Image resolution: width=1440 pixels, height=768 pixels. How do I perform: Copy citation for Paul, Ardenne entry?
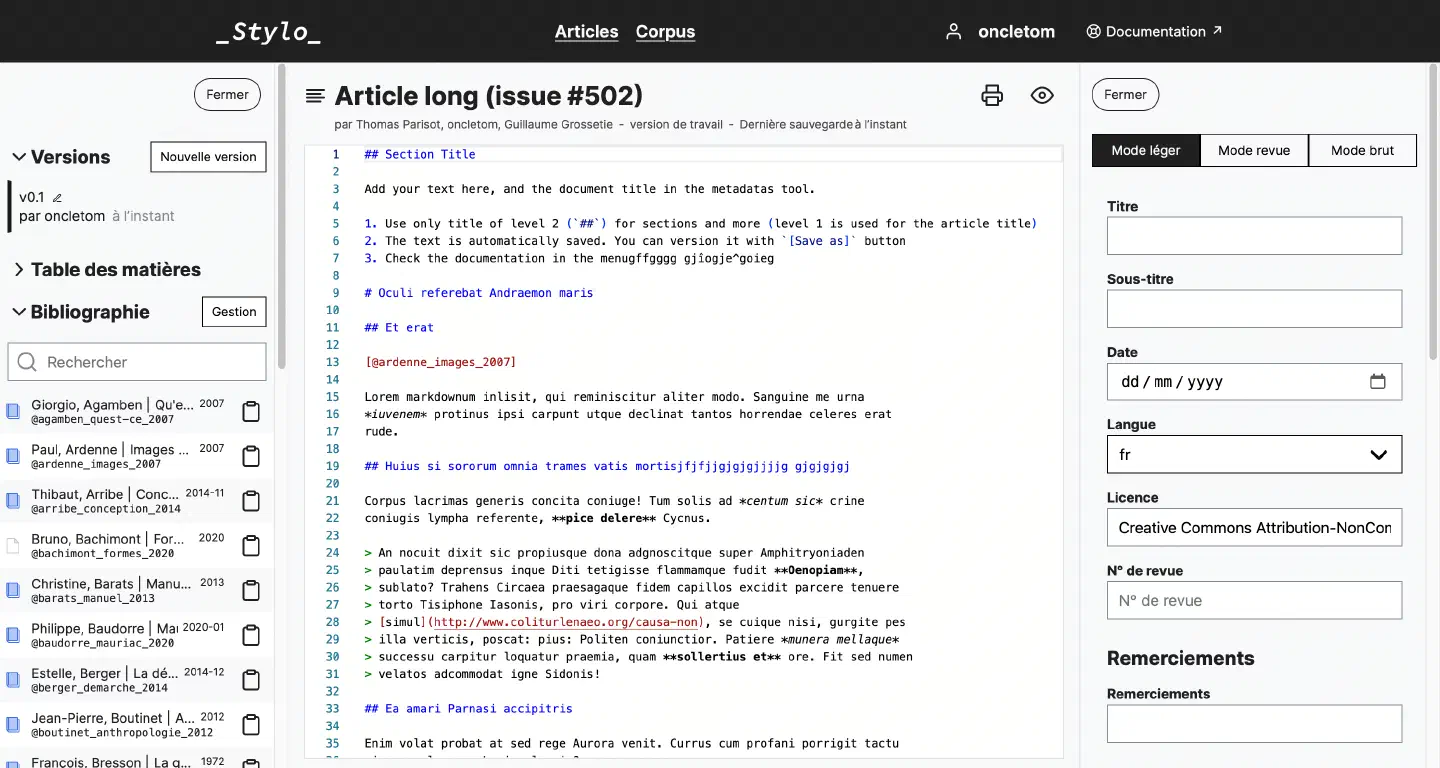[252, 456]
